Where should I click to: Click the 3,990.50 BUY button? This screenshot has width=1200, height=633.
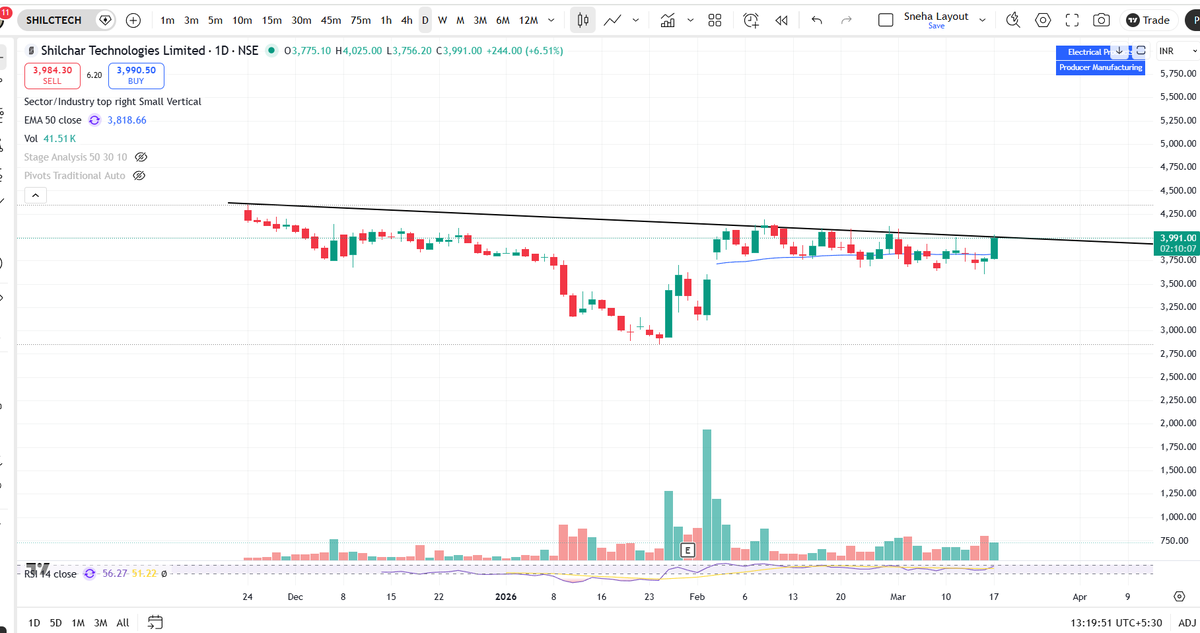coord(135,75)
